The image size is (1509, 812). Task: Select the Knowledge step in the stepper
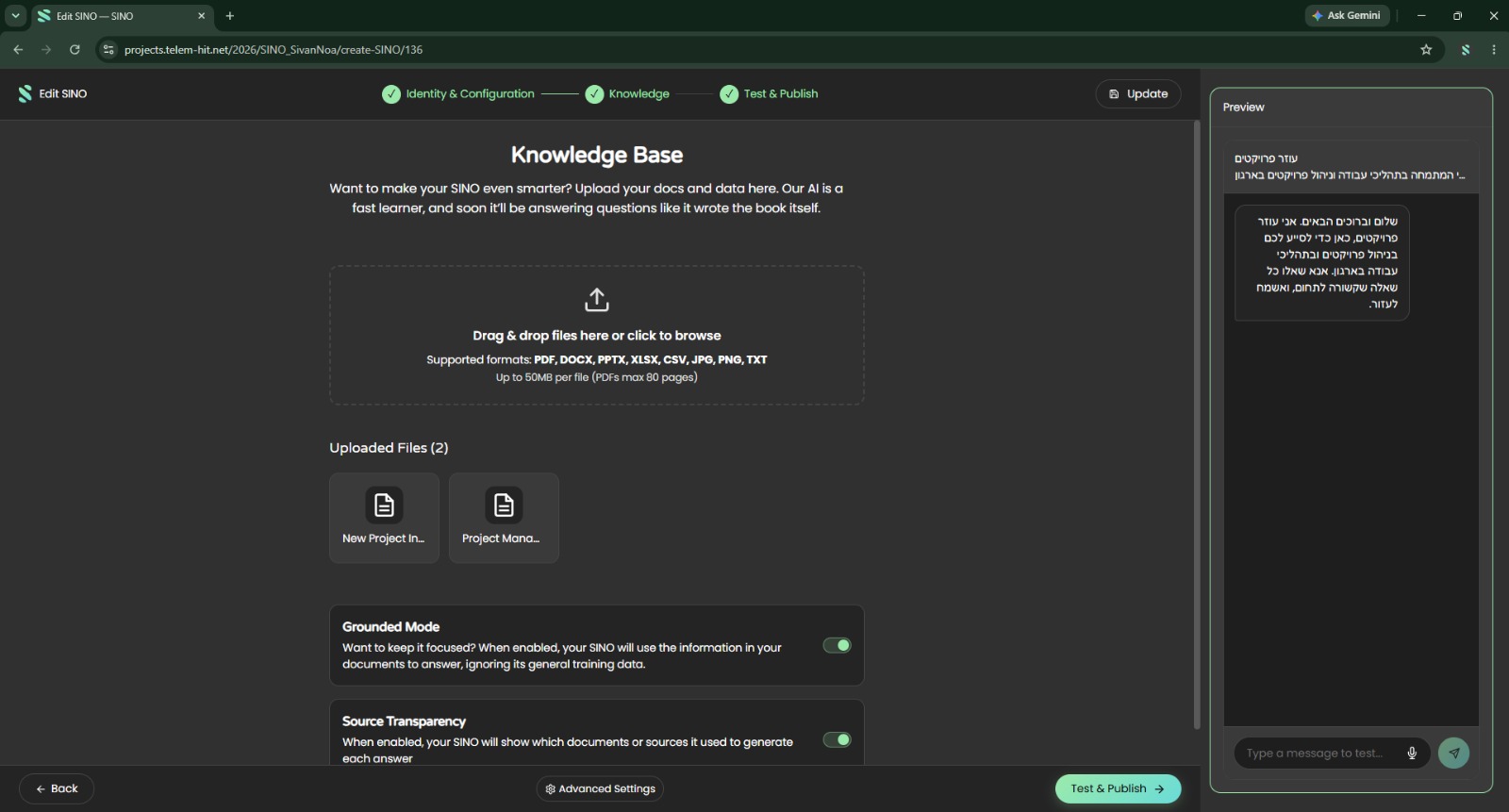click(627, 93)
